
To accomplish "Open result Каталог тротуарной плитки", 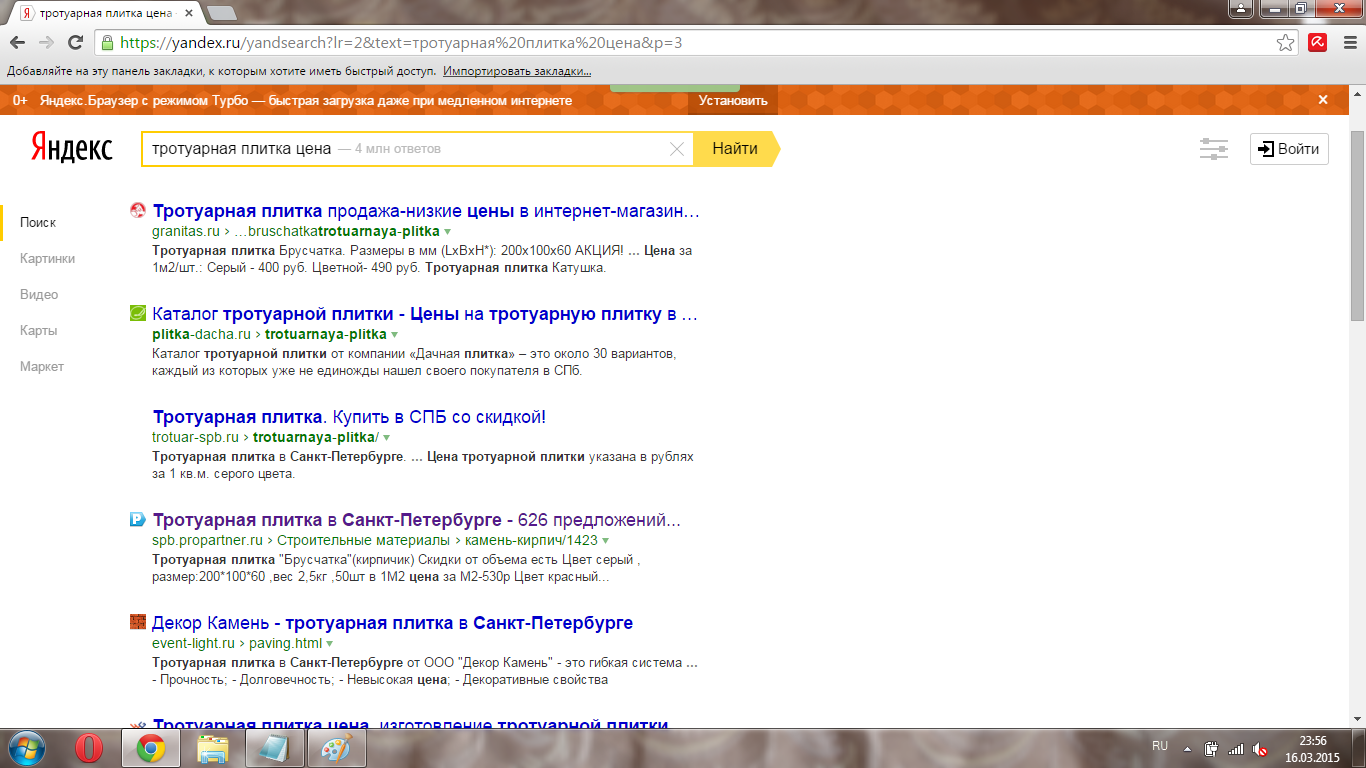I will [x=425, y=314].
